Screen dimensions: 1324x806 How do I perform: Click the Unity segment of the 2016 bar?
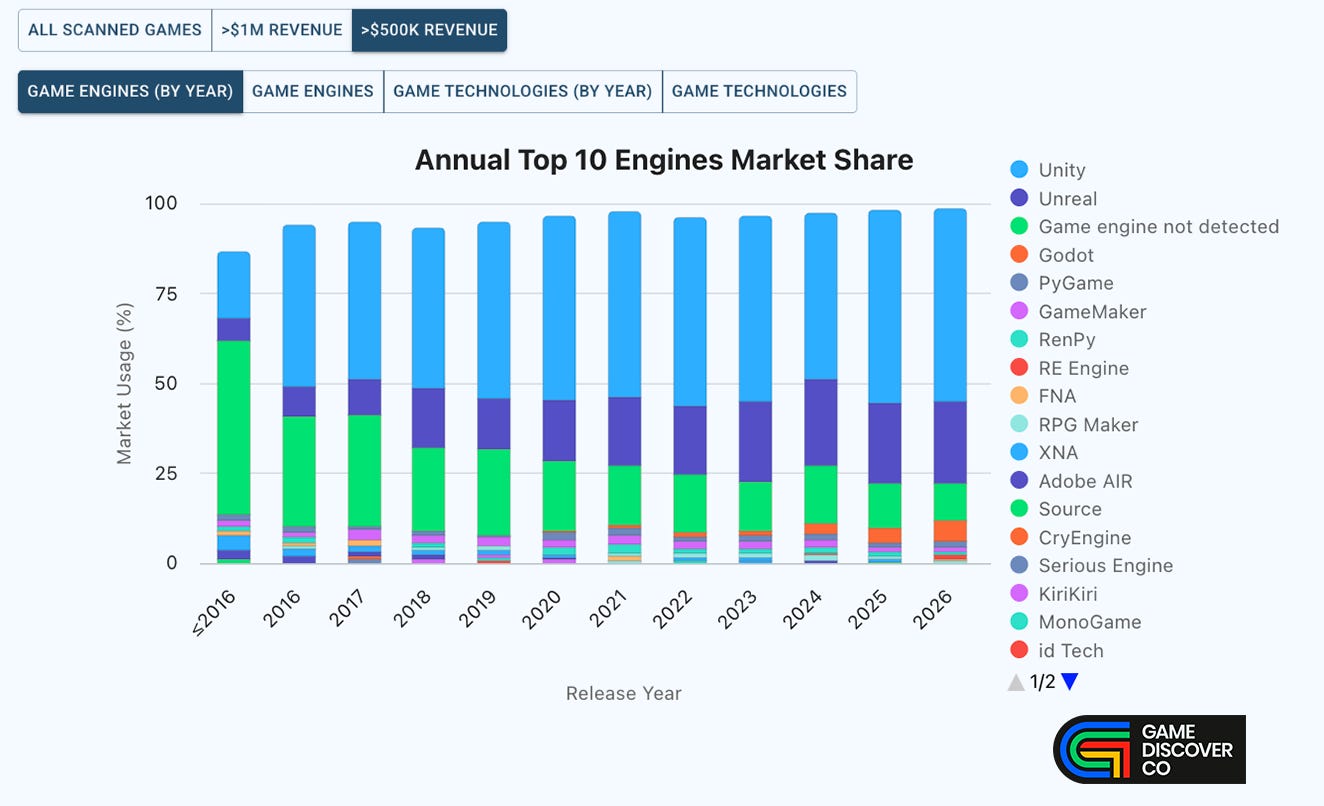coord(299,306)
